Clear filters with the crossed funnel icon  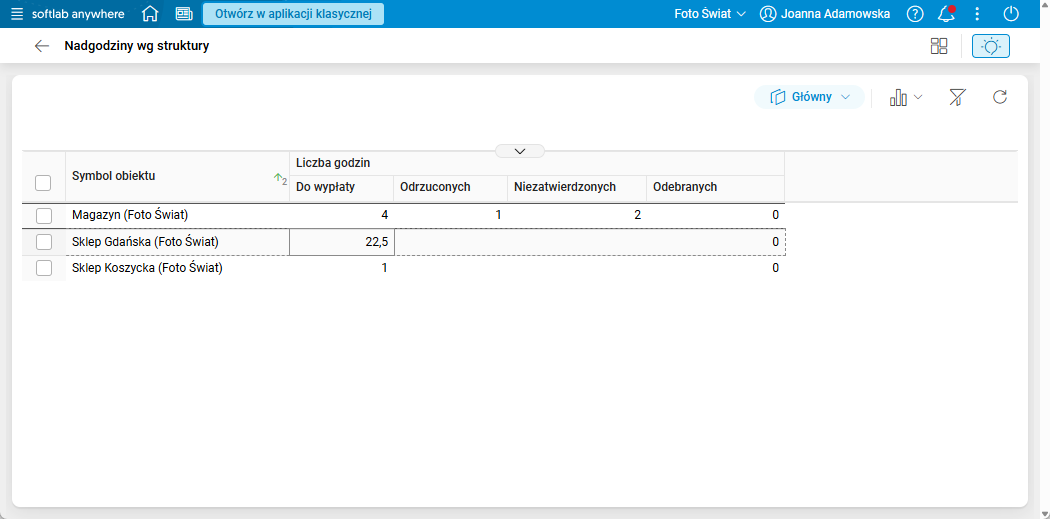pyautogui.click(x=957, y=98)
